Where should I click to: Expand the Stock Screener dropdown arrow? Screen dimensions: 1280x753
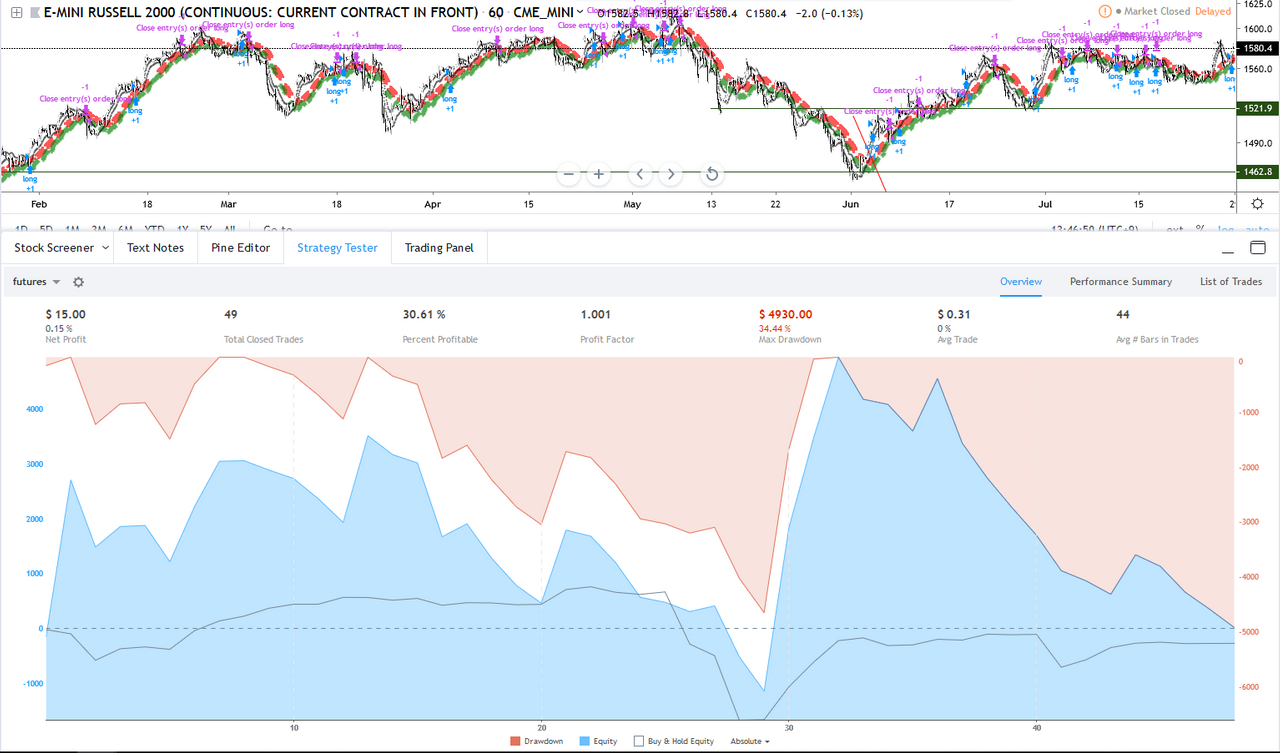coord(104,248)
